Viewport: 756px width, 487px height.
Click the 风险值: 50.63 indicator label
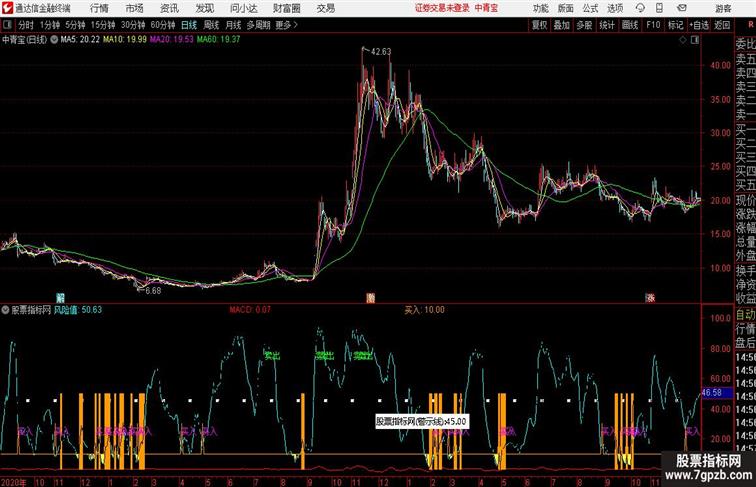pyautogui.click(x=78, y=310)
